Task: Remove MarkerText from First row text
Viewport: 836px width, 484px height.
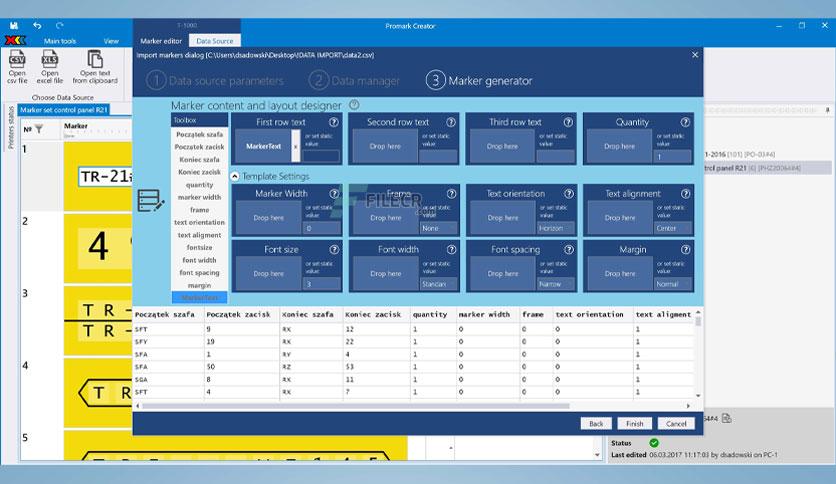Action: (x=296, y=146)
